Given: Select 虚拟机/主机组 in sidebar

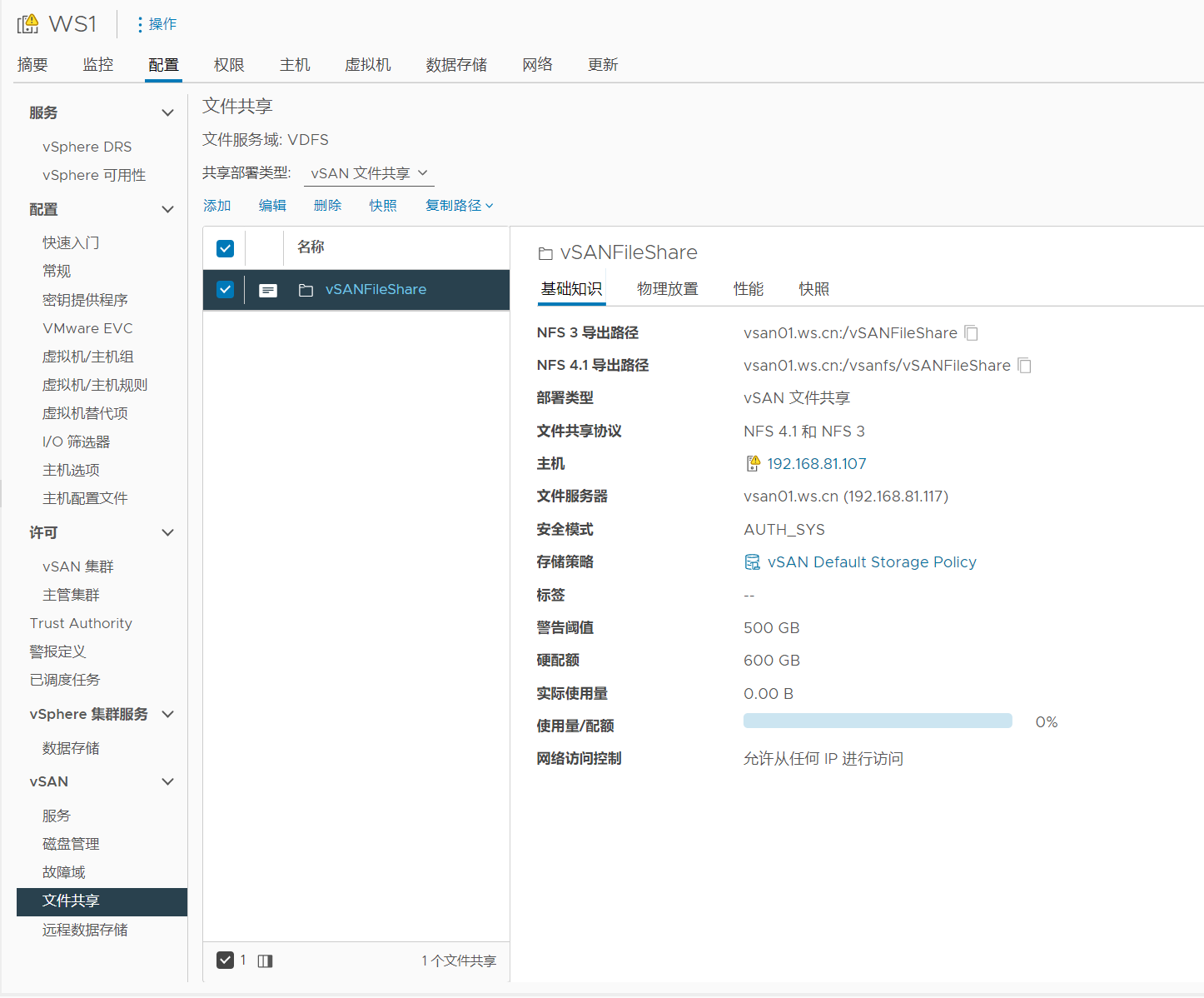Looking at the screenshot, I should [87, 357].
